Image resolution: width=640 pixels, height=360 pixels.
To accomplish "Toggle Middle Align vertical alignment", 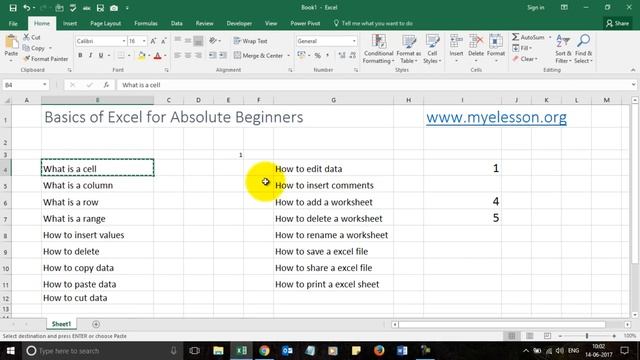I will tap(188, 41).
